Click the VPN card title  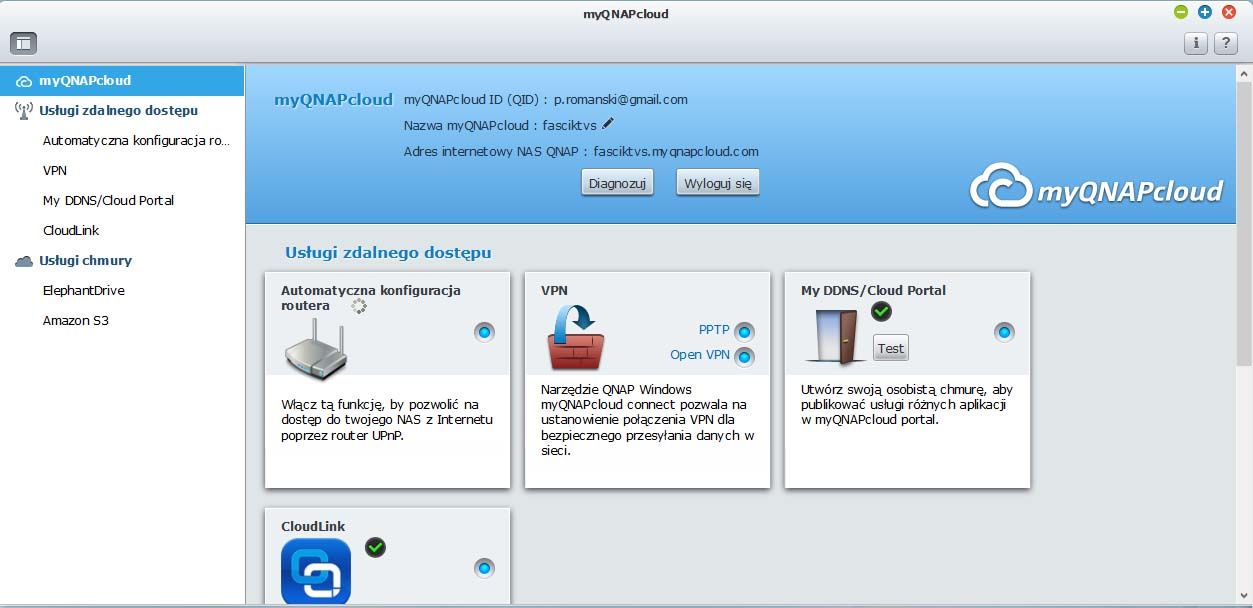[x=554, y=291]
